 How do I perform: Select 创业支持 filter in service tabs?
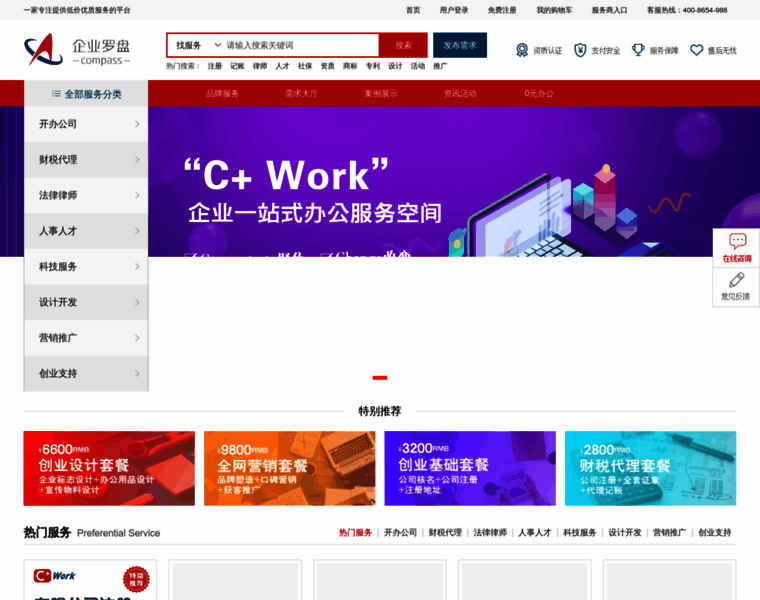(714, 533)
